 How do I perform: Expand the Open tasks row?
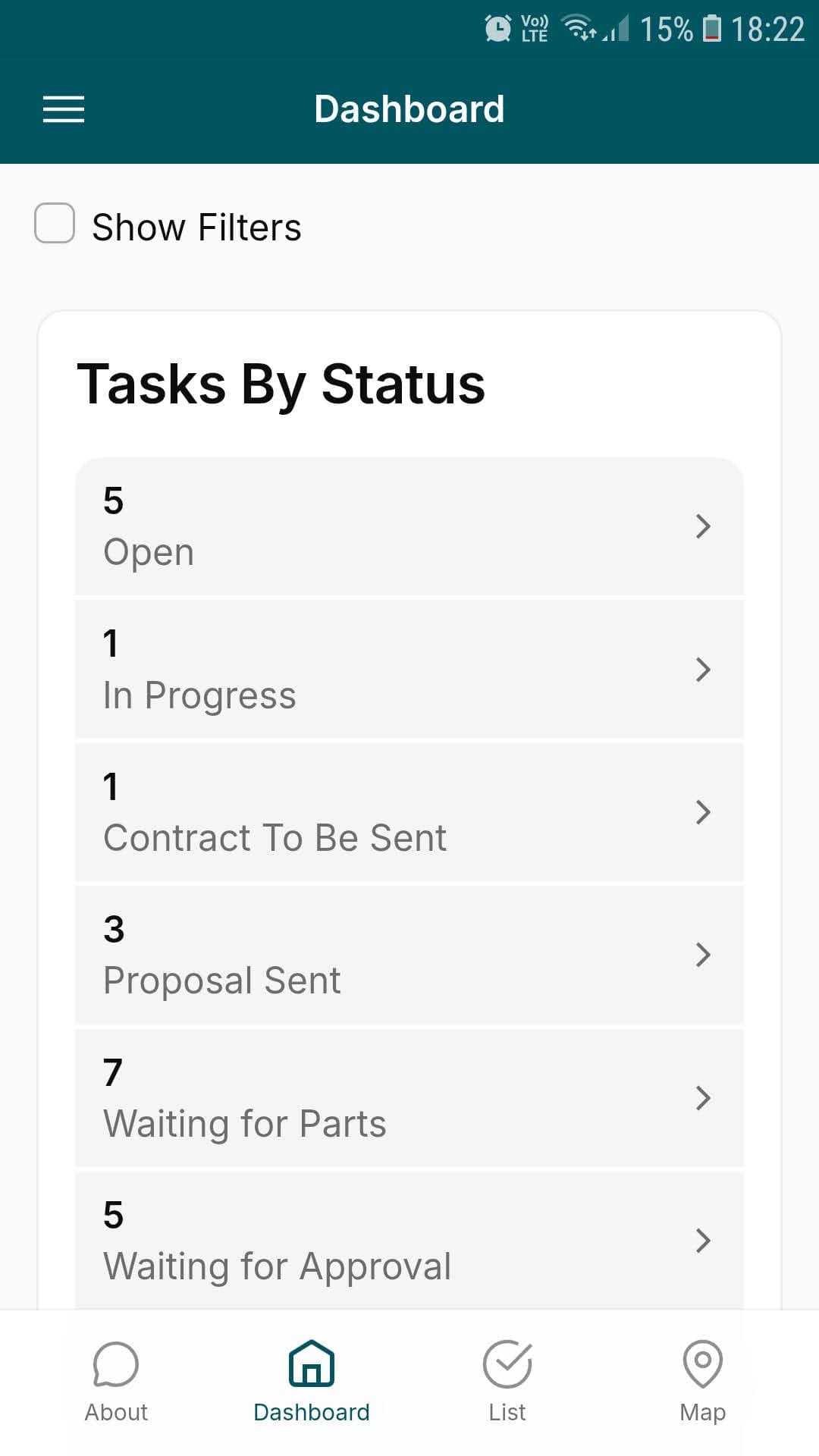pyautogui.click(x=409, y=526)
